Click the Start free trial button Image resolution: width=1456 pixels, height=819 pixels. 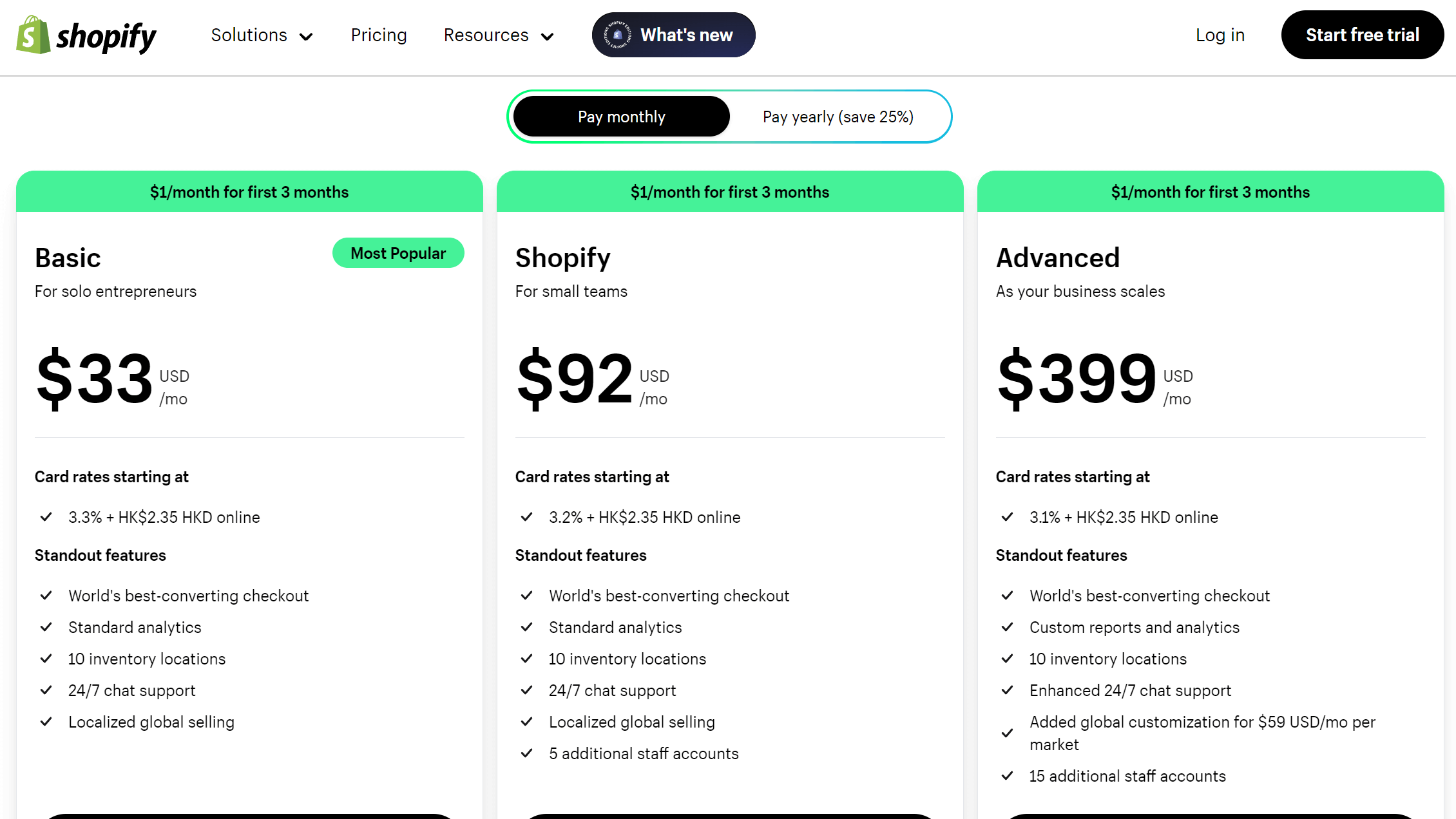(x=1363, y=35)
